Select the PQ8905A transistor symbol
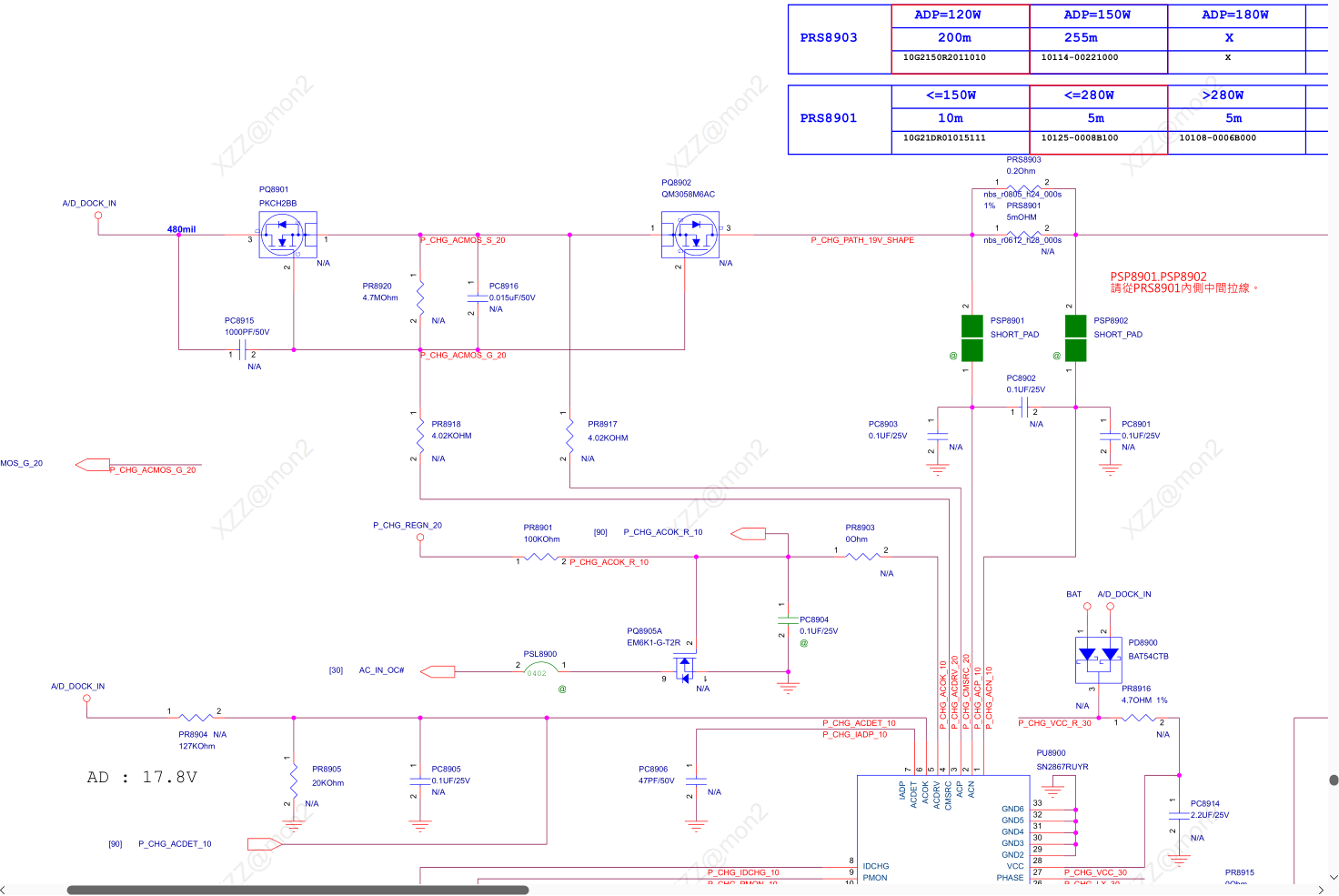 point(685,671)
